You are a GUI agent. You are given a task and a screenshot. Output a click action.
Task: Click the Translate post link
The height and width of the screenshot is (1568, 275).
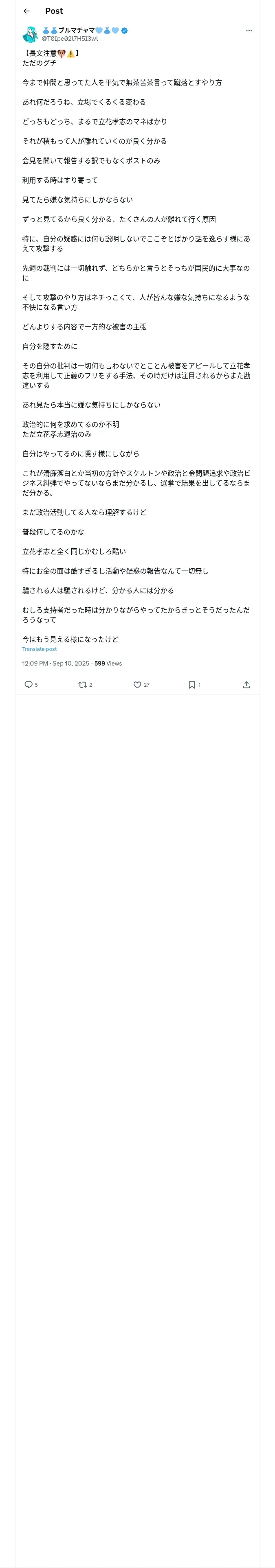click(x=40, y=649)
